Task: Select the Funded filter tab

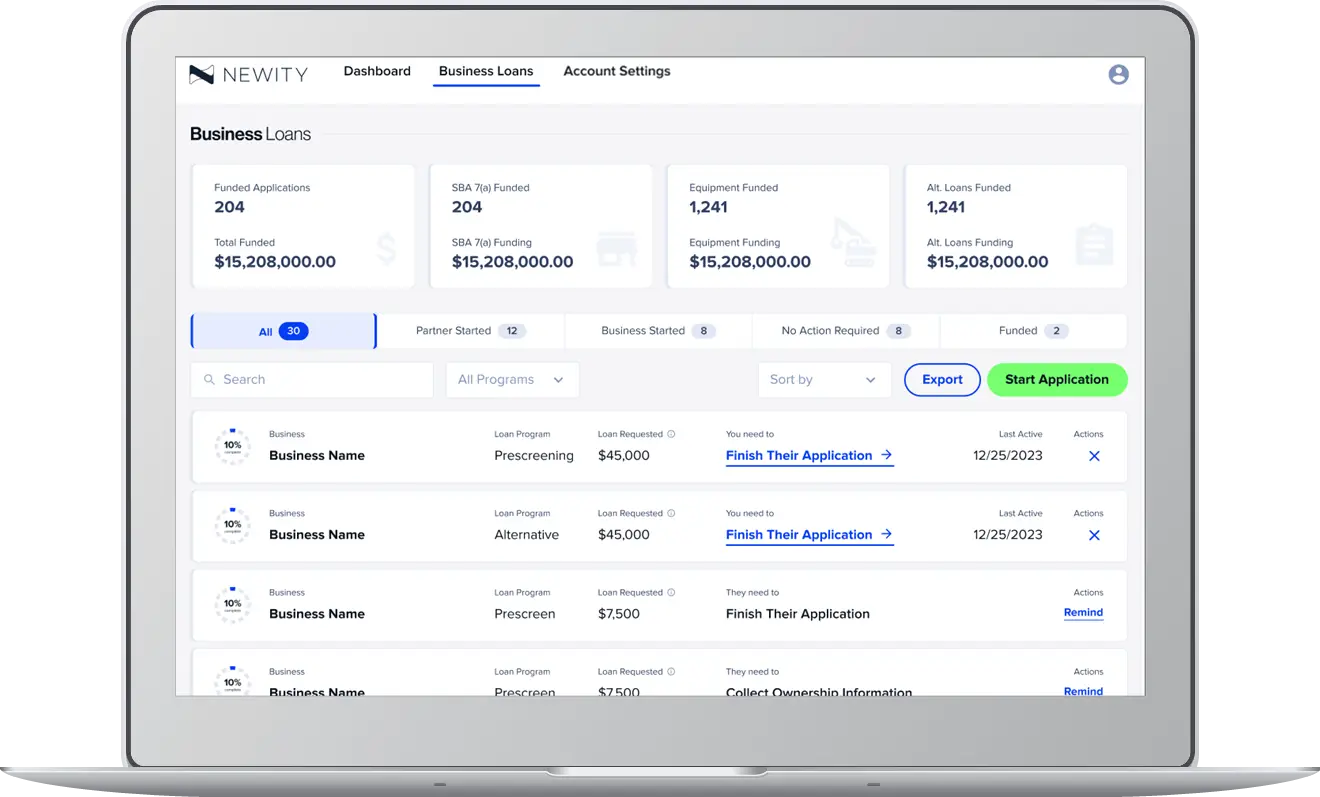Action: (x=1033, y=331)
